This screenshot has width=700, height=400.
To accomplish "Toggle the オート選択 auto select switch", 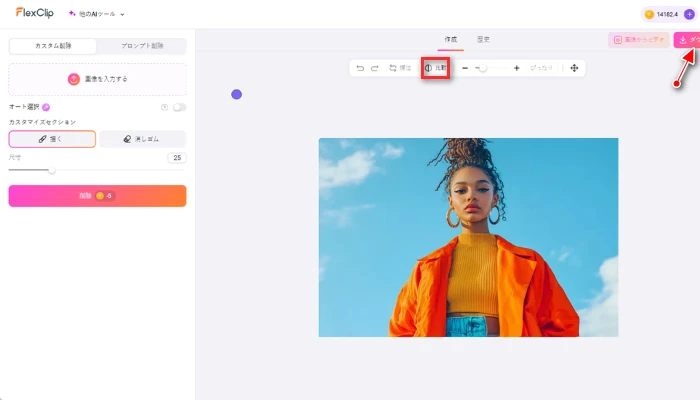I will [179, 107].
